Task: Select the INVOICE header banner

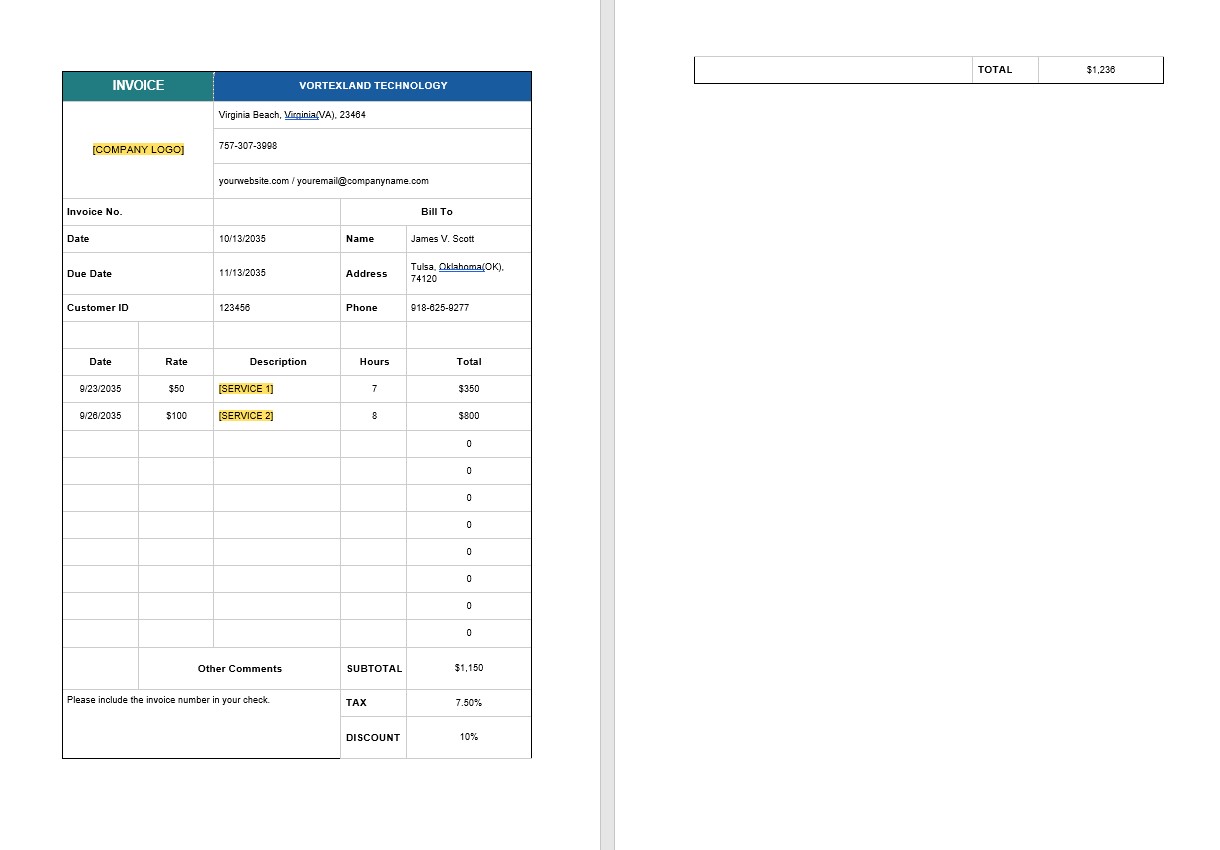Action: tap(137, 86)
